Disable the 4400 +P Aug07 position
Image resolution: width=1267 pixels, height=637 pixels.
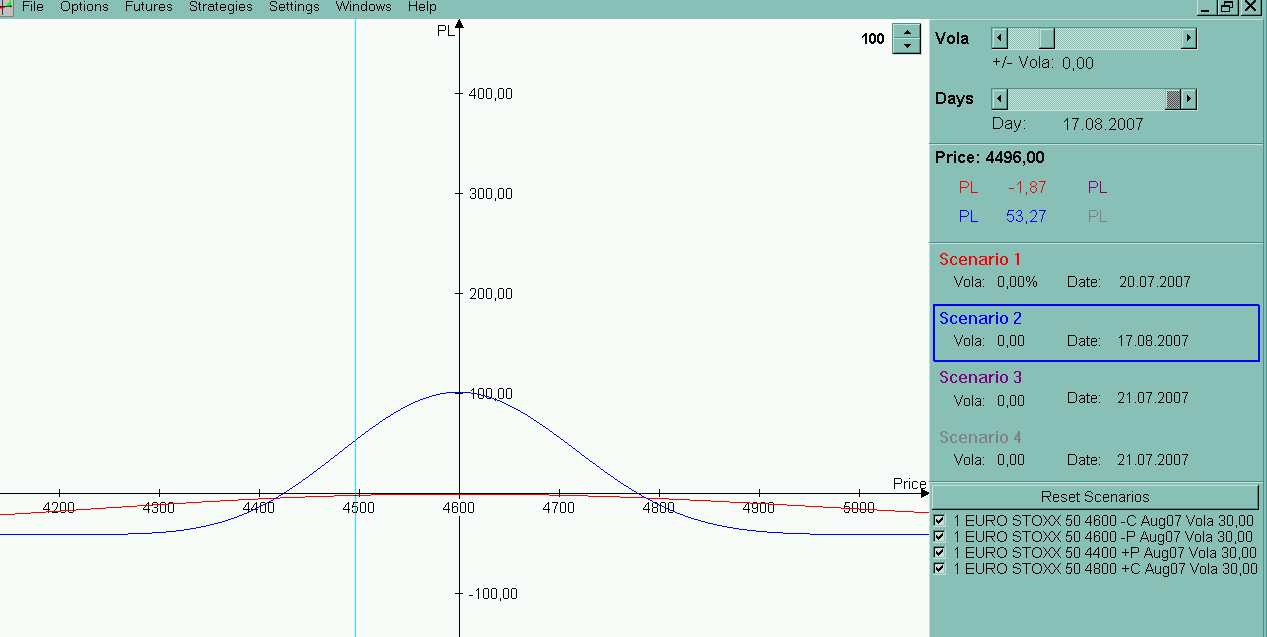(x=939, y=553)
